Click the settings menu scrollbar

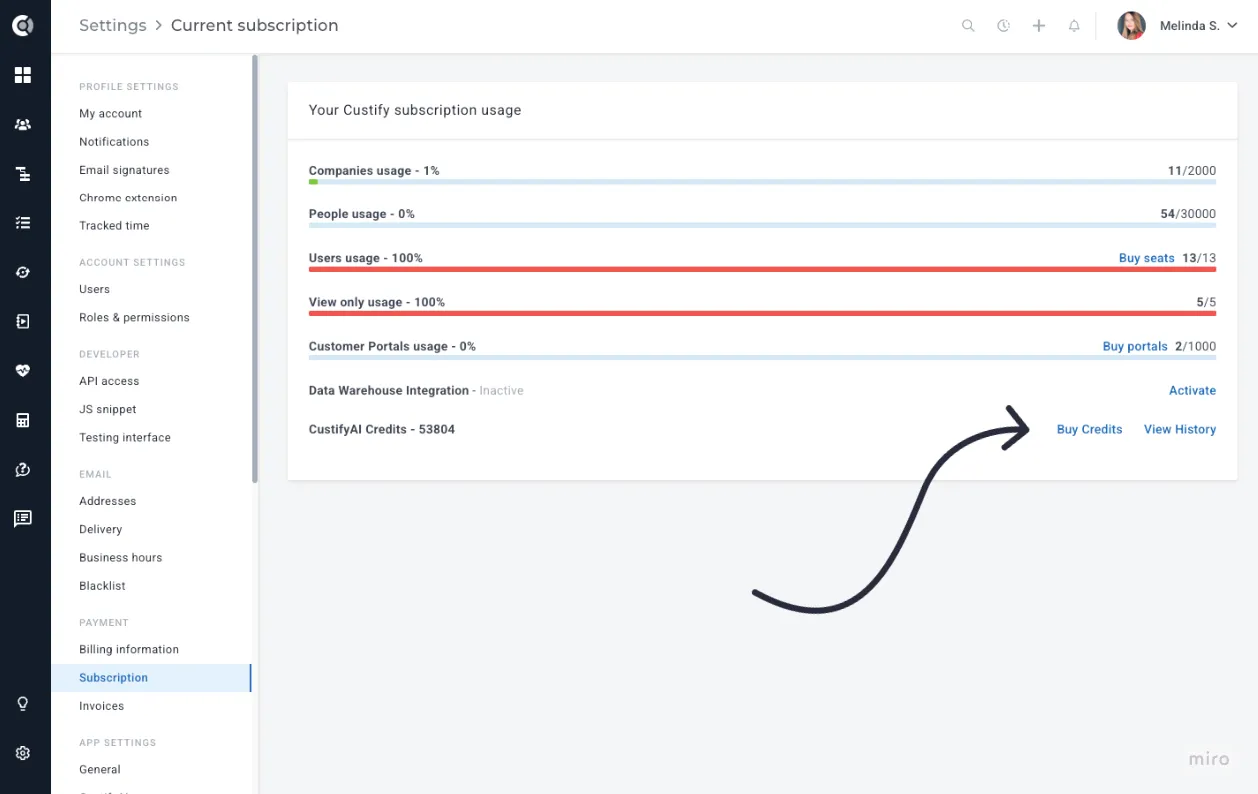click(255, 270)
